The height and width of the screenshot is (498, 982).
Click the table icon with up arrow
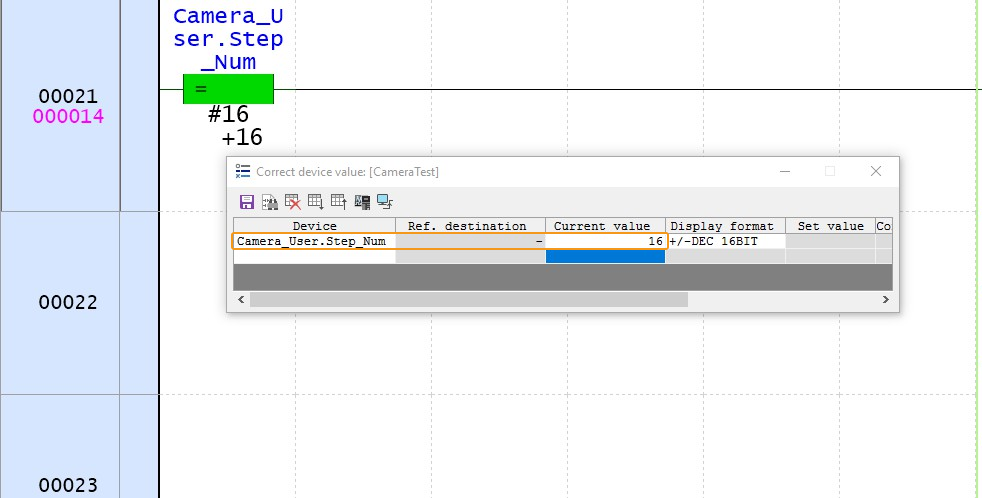click(338, 201)
